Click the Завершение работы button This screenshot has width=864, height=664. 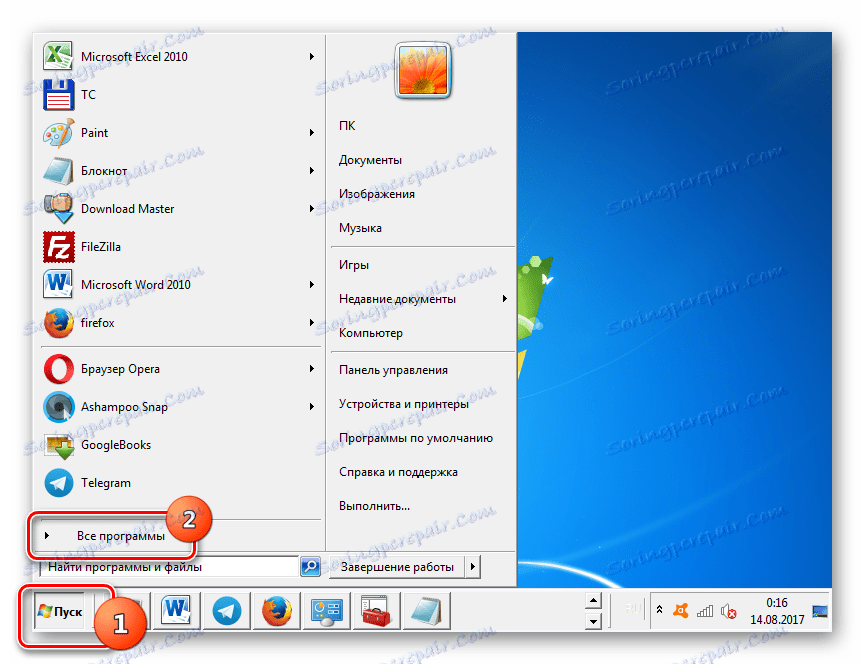tap(397, 566)
